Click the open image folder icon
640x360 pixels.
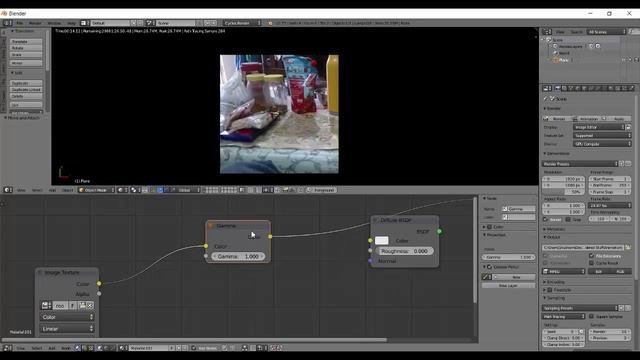82,305
